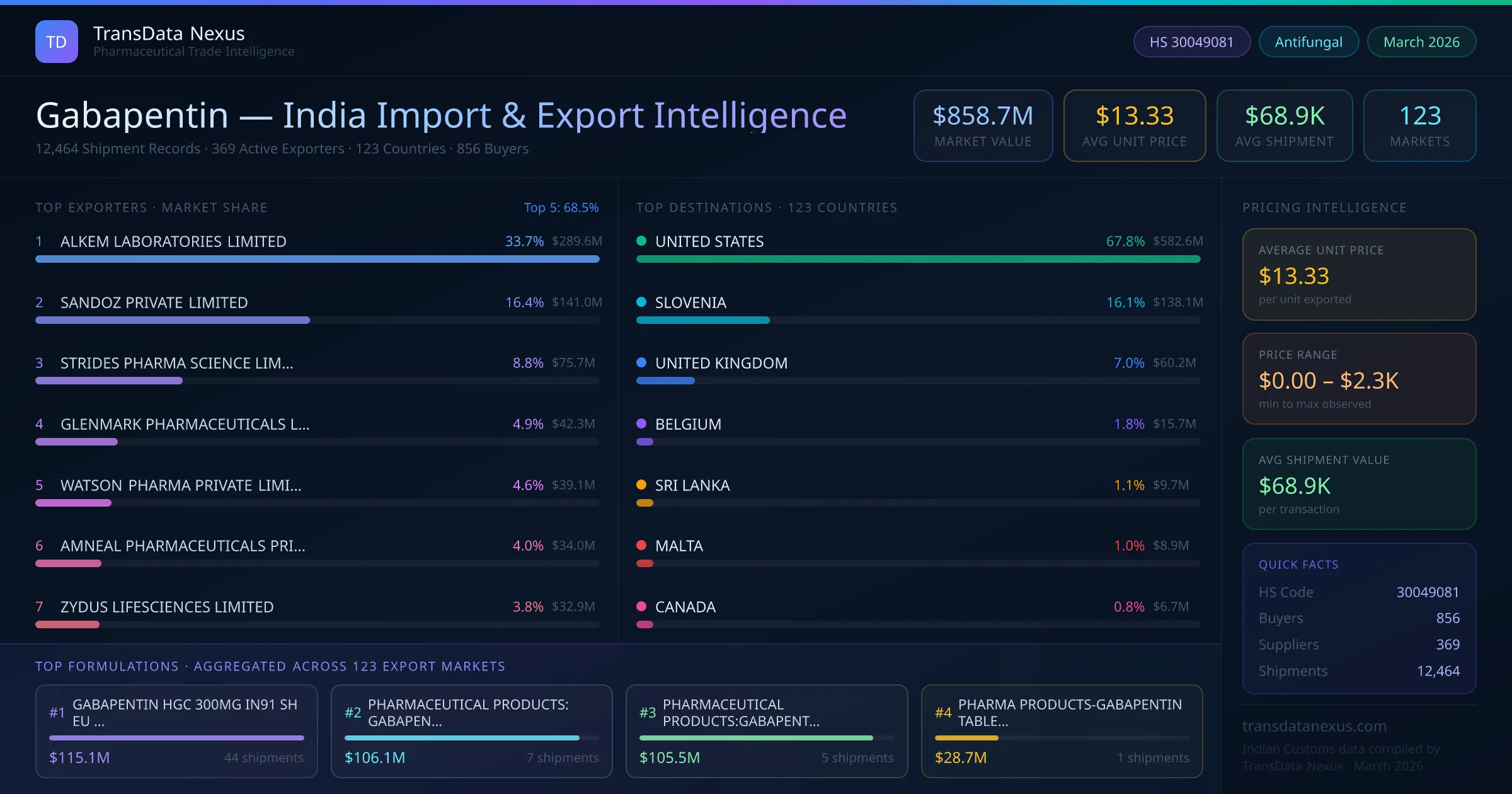This screenshot has width=1512, height=794.
Task: Click the red dot beside Malta
Action: point(641,545)
